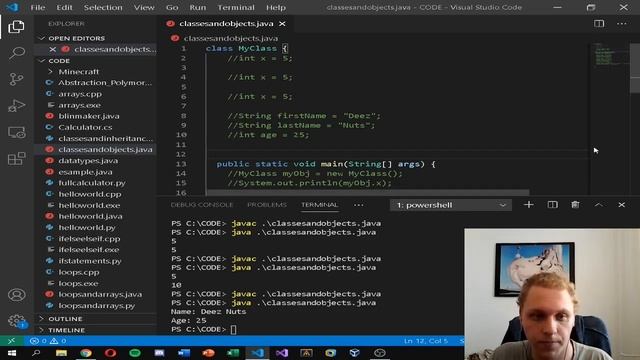Select the terminal dropdown 1: powershell

[x=451, y=205]
